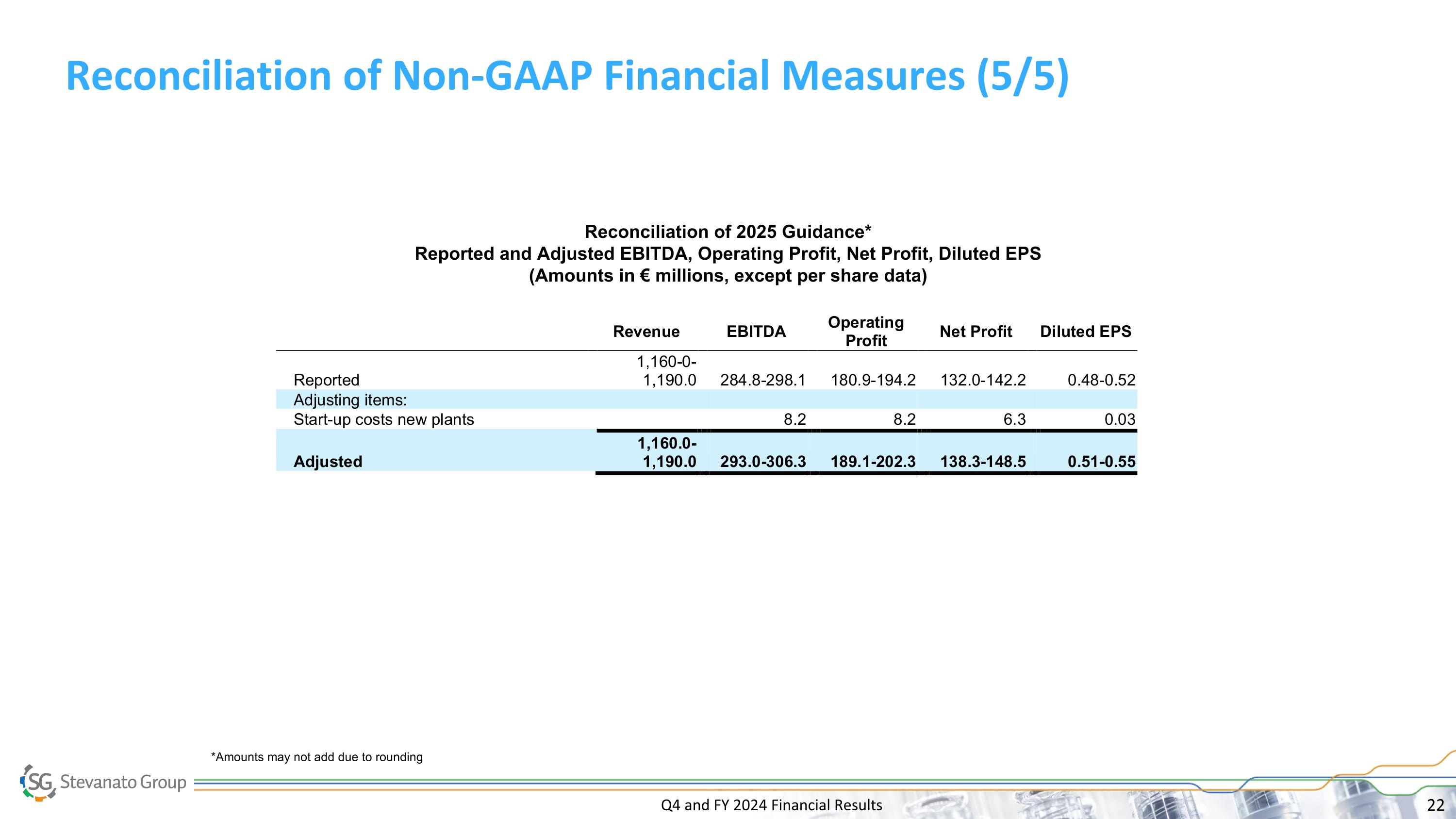Click the Operating Profit column header

tap(866, 331)
